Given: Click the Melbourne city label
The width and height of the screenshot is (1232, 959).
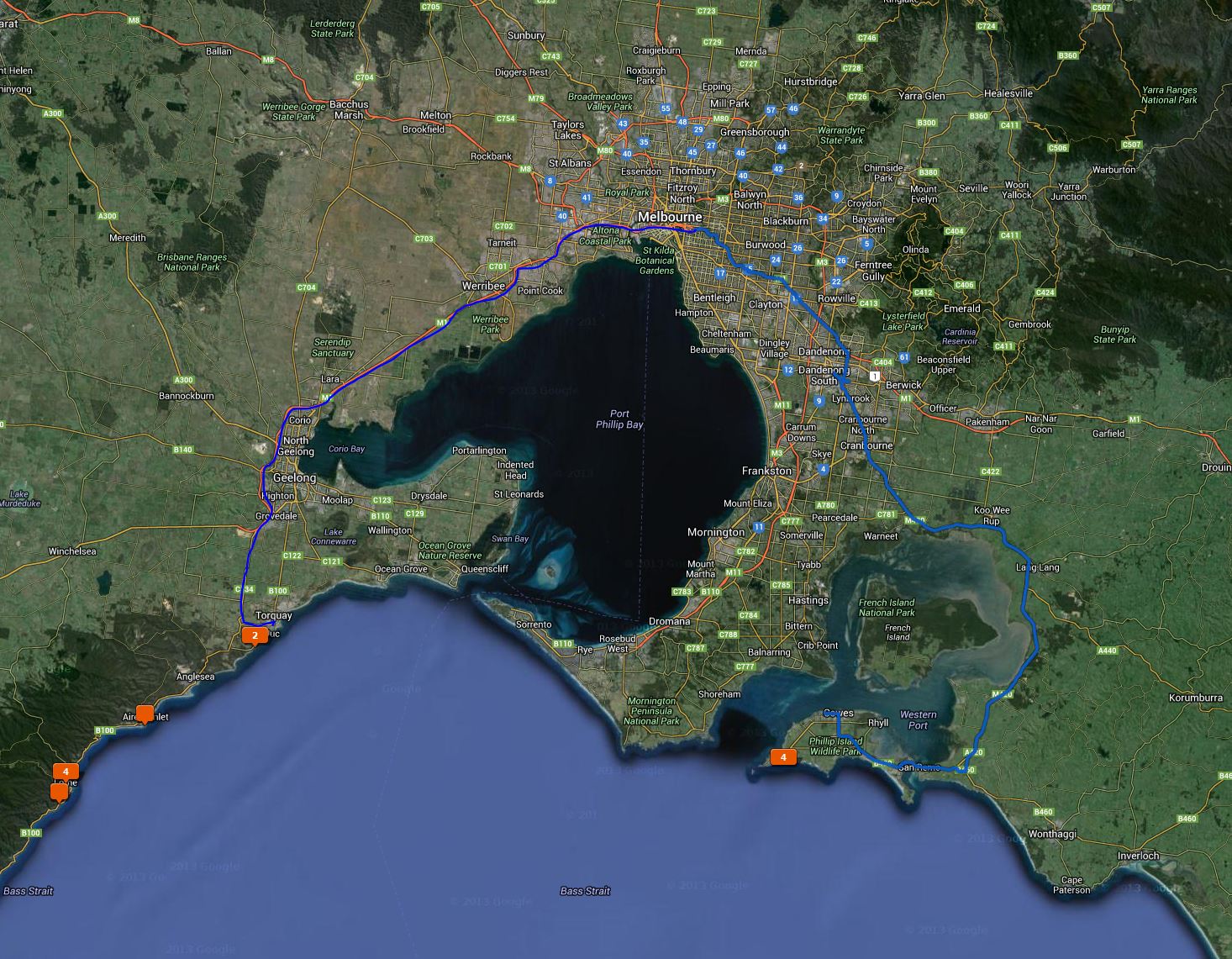Looking at the screenshot, I should pyautogui.click(x=669, y=217).
